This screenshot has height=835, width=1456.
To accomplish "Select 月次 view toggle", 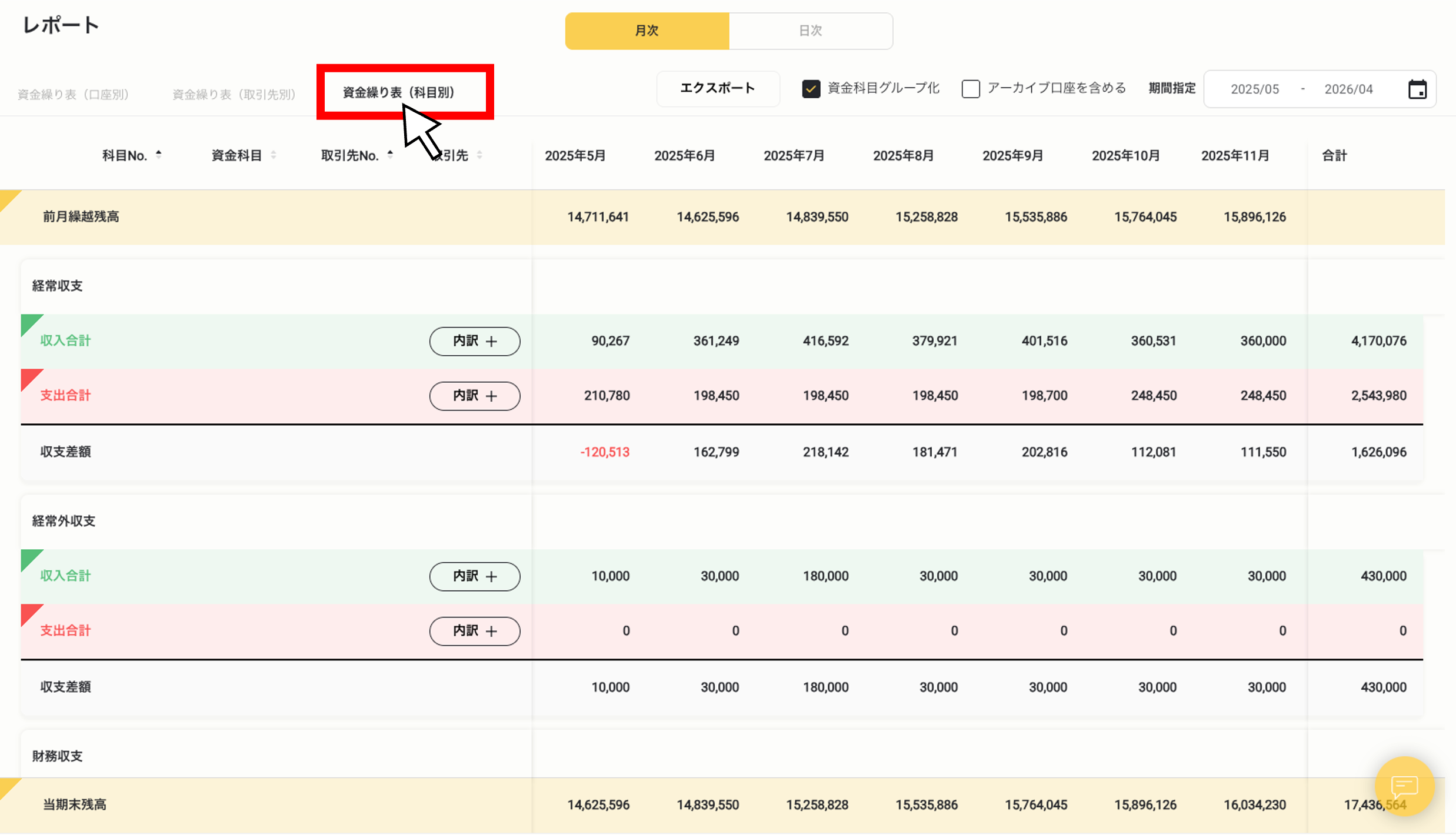I will tap(647, 31).
